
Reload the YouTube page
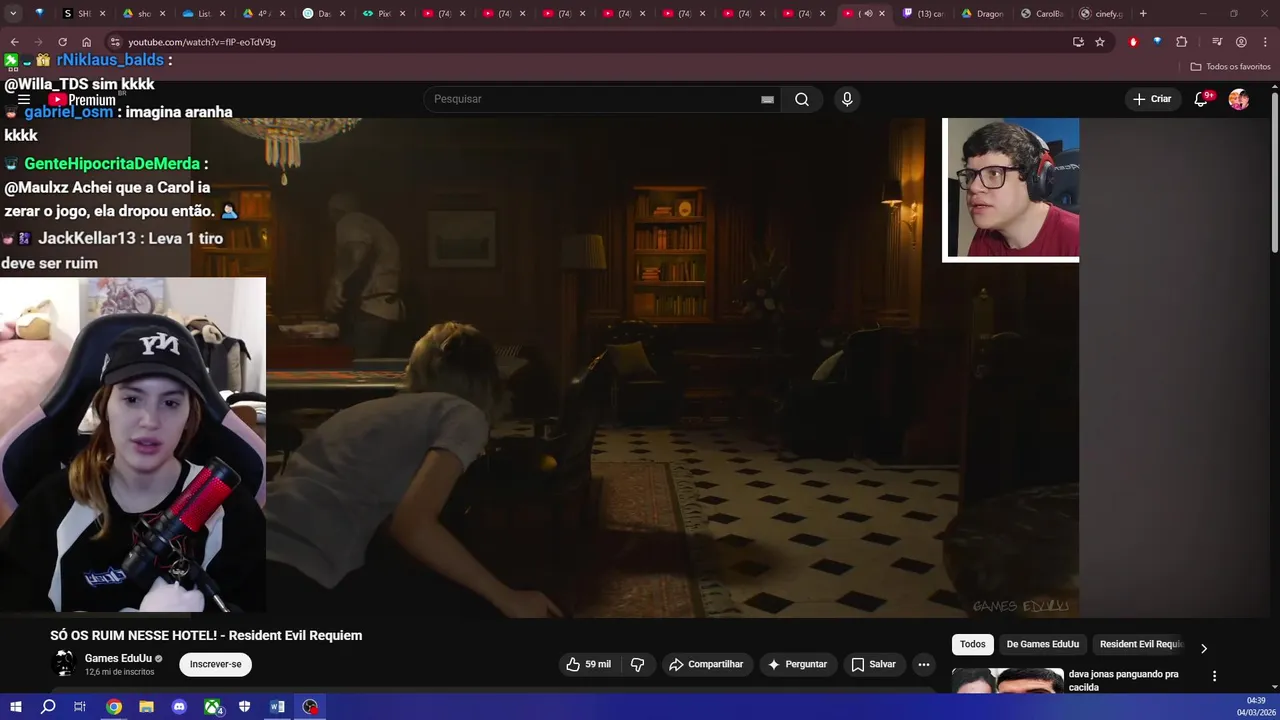click(62, 42)
